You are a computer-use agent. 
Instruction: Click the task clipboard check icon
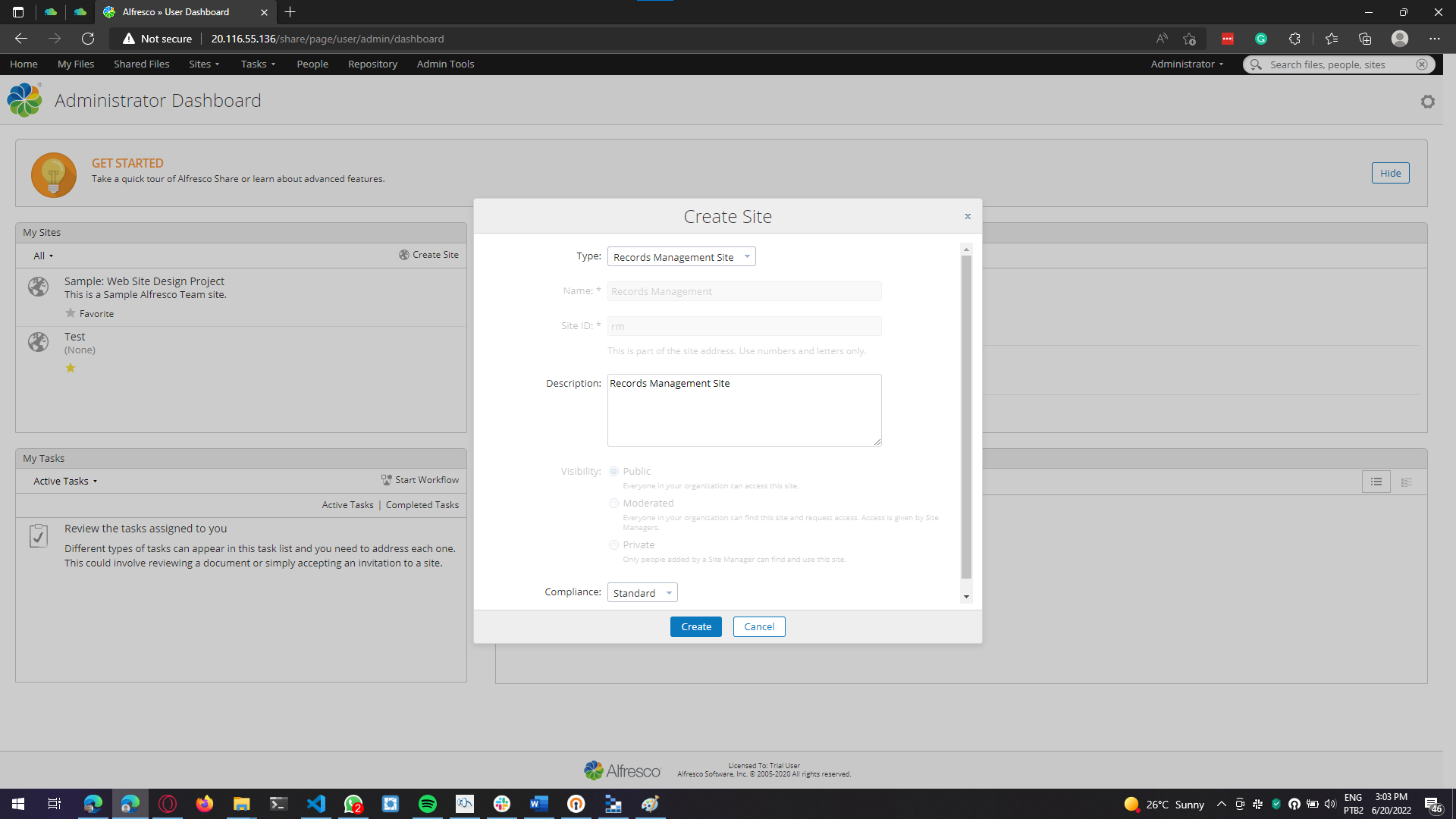coord(39,535)
